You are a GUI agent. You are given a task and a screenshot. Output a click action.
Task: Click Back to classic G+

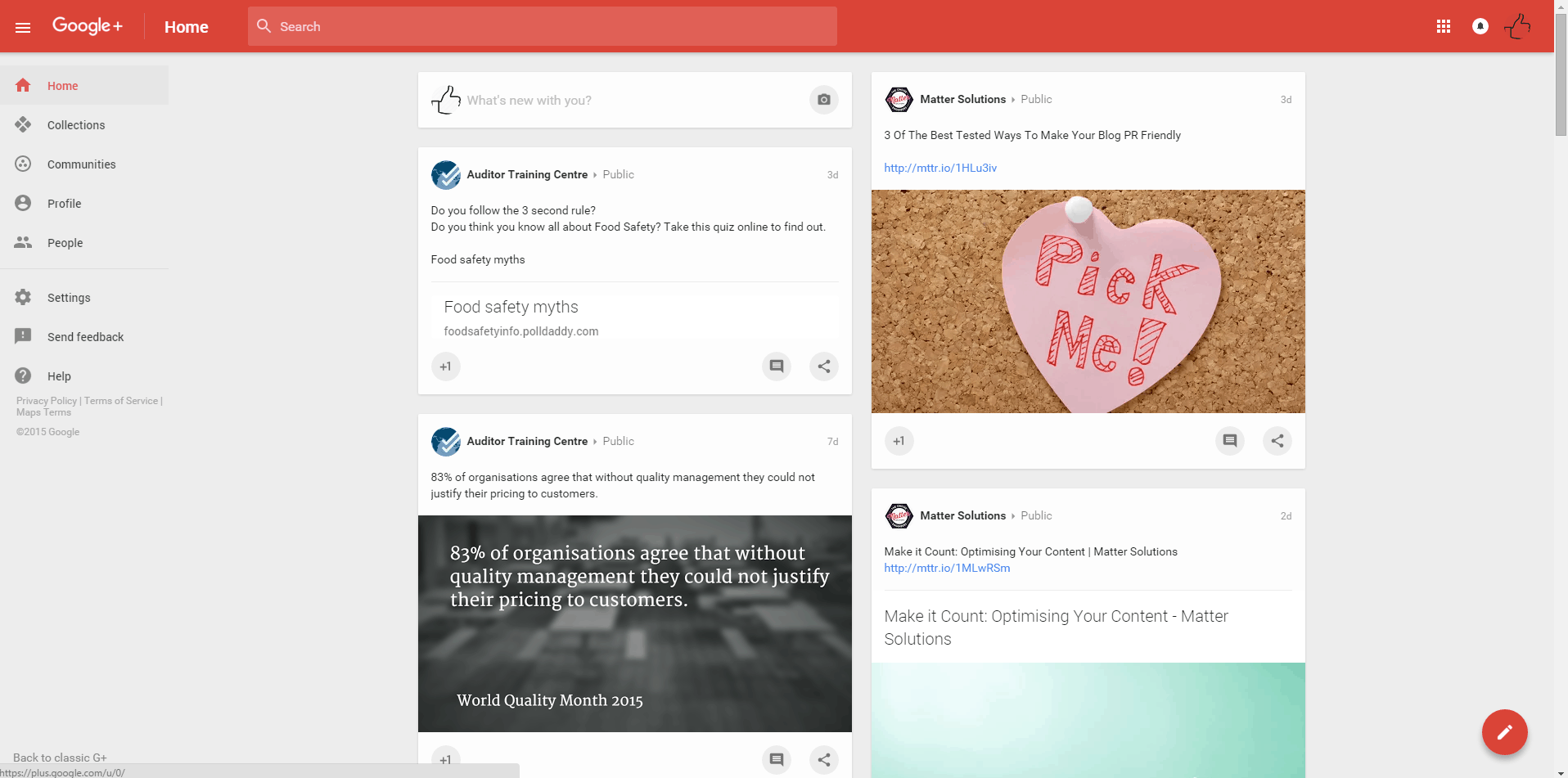coord(60,757)
